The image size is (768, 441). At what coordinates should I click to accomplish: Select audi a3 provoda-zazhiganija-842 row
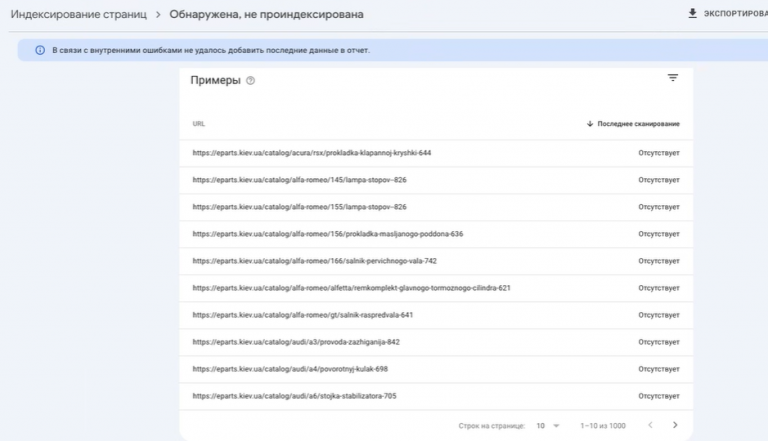436,342
